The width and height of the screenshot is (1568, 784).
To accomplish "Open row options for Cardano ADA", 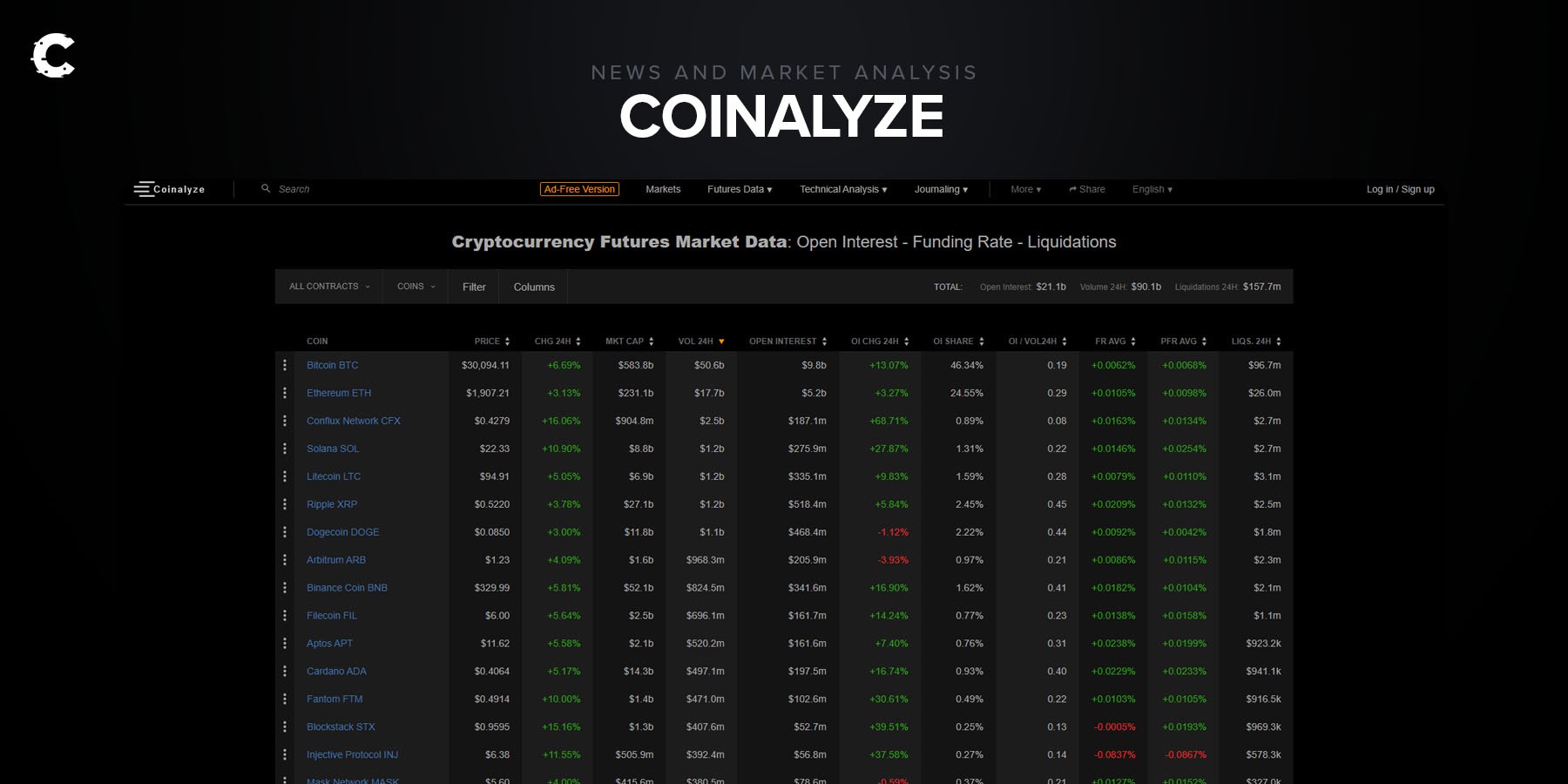I will point(285,672).
